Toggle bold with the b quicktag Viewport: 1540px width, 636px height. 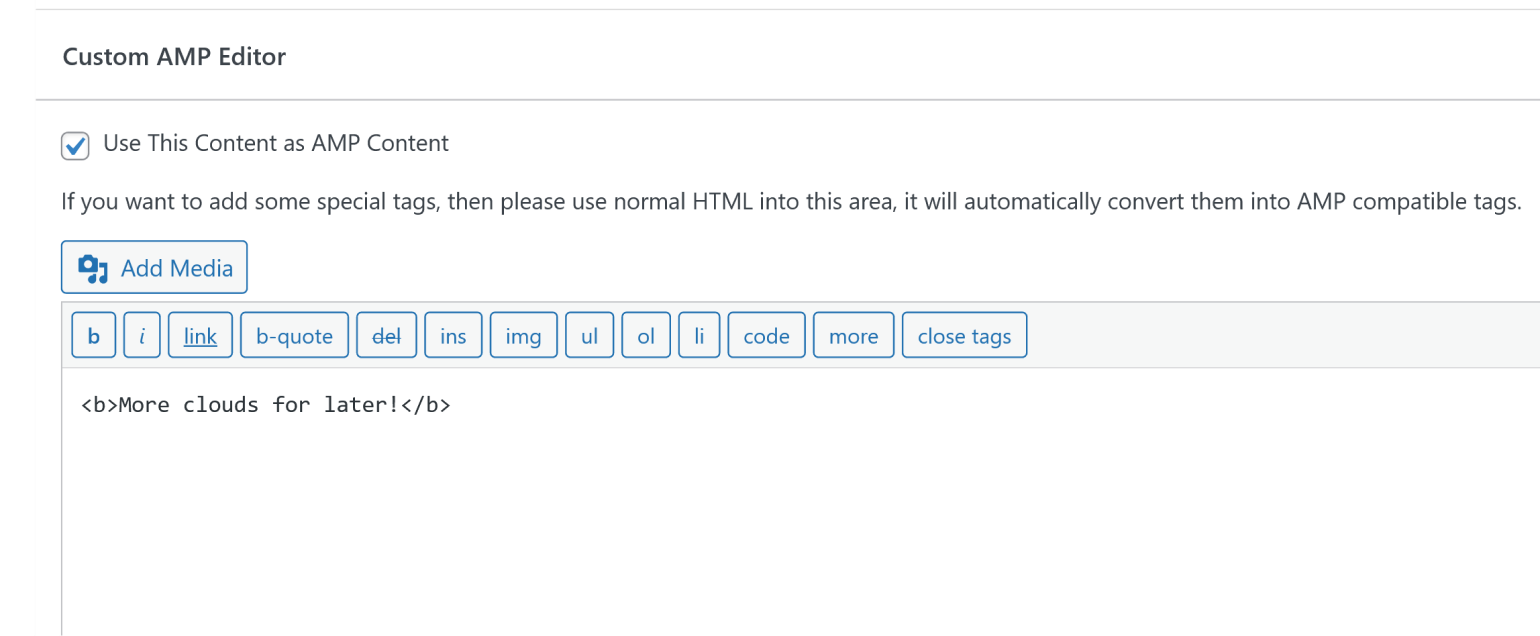click(x=94, y=336)
